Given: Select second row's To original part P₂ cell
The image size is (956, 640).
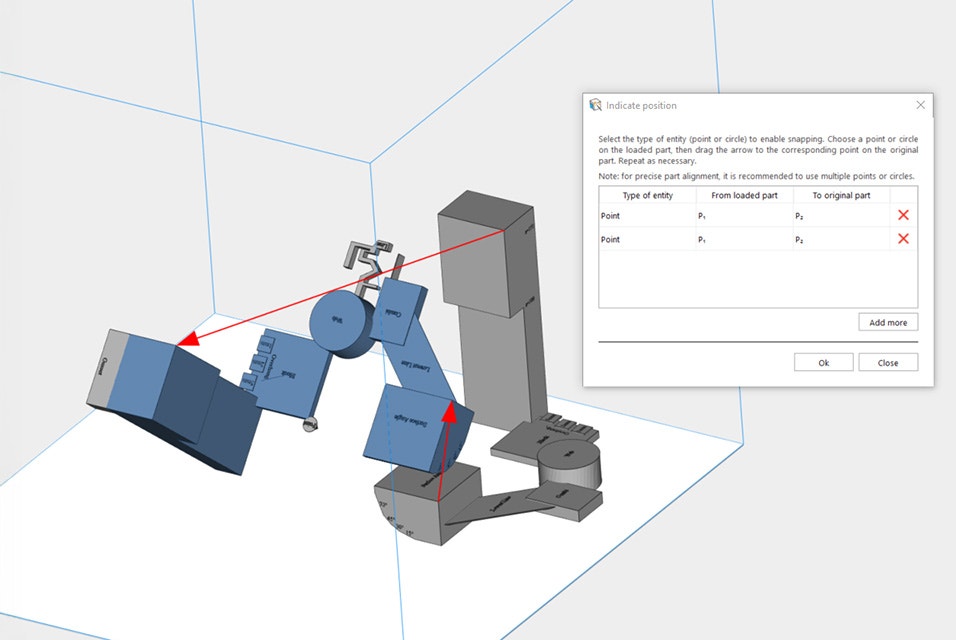Looking at the screenshot, I should coord(841,239).
